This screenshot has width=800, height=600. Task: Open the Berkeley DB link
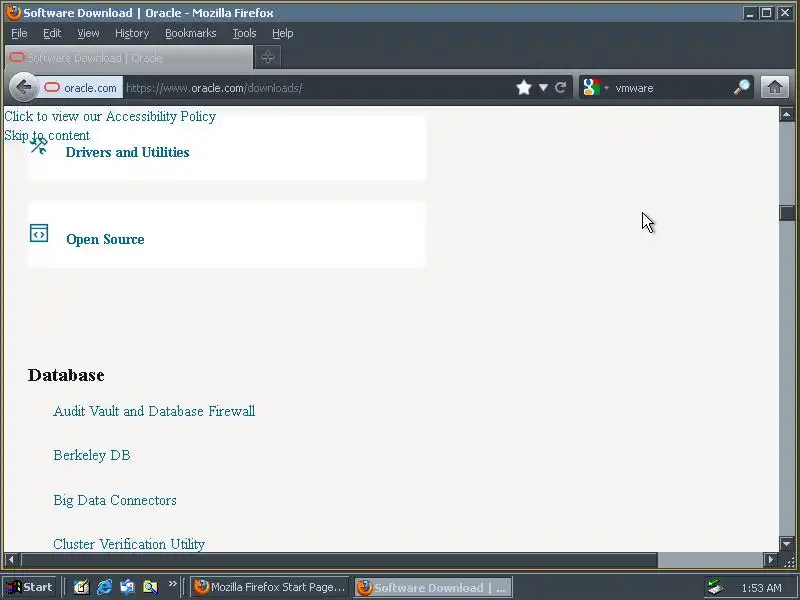(x=92, y=455)
